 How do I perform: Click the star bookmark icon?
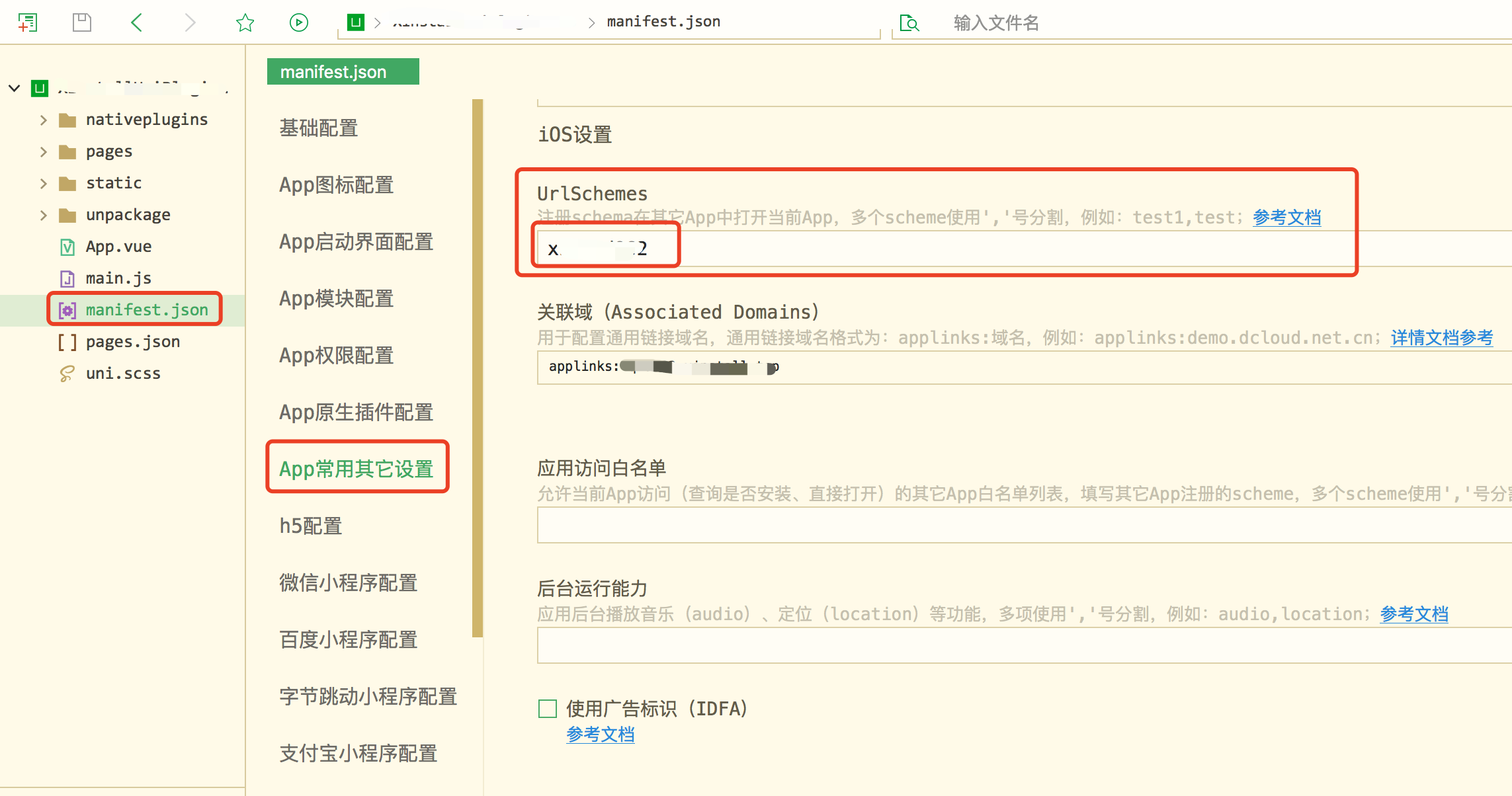point(245,22)
